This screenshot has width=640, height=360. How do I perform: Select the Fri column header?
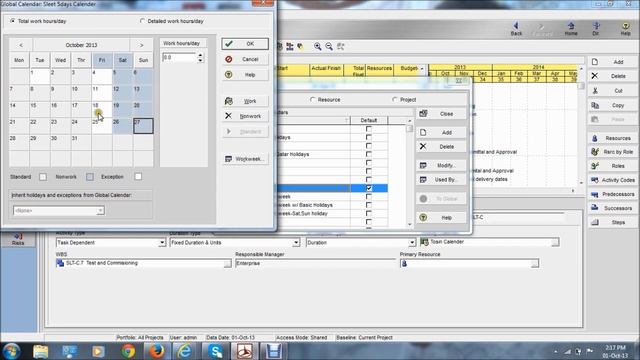102,60
